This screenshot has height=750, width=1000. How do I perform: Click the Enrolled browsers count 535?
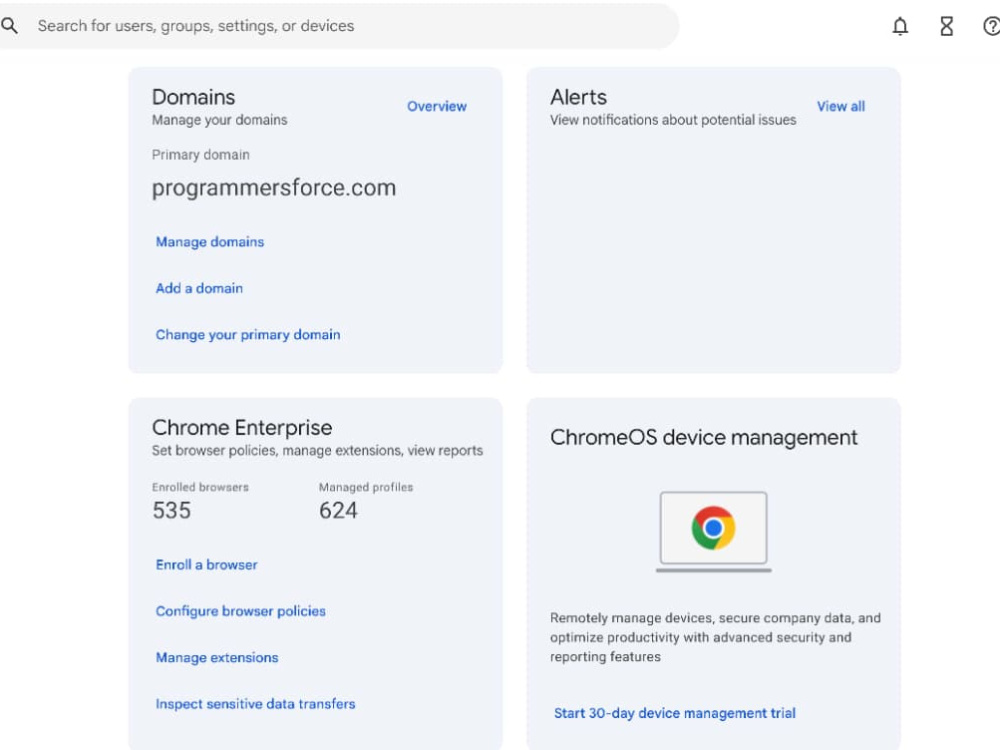tap(172, 510)
